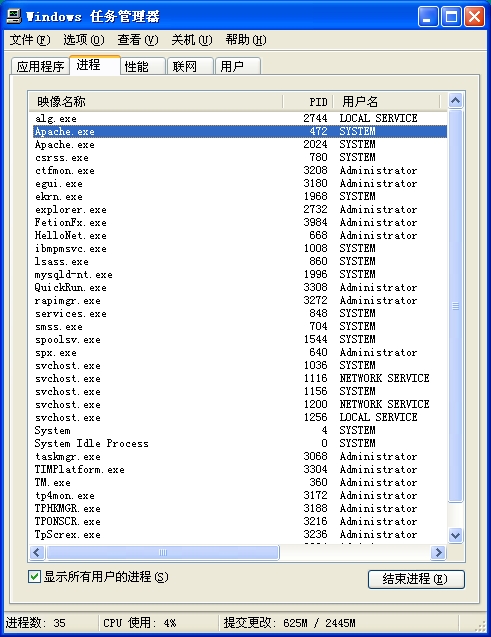Sort by PID column header
The height and width of the screenshot is (637, 491).
point(307,101)
